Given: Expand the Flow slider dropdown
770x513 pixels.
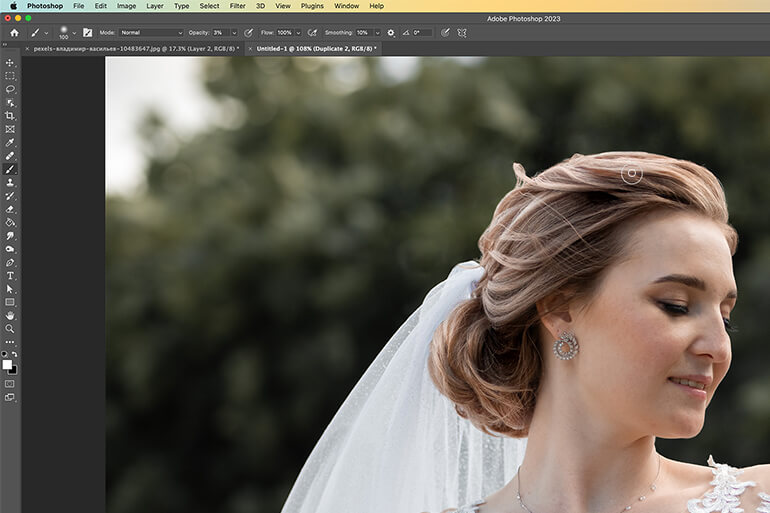Looking at the screenshot, I should point(298,33).
